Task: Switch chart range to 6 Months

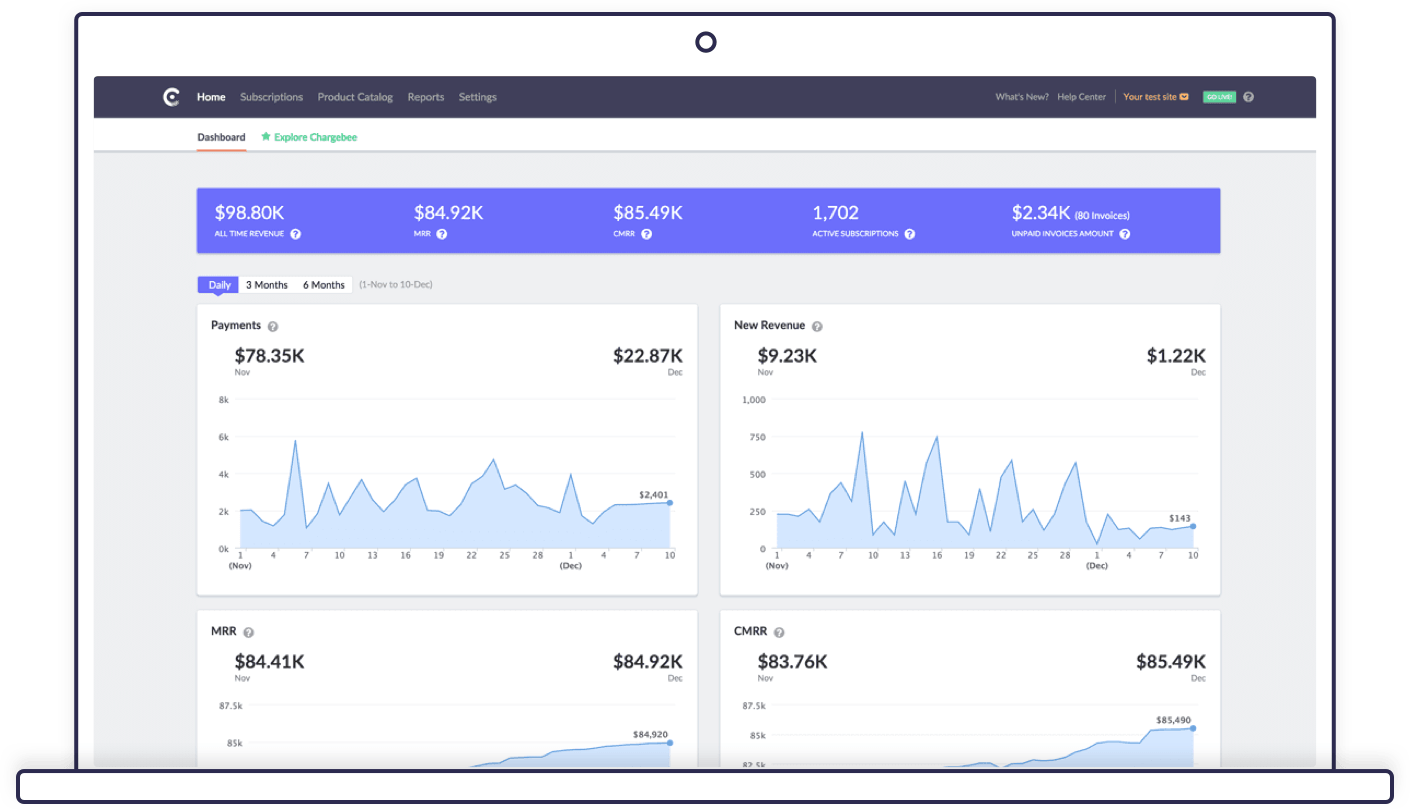Action: 324,285
